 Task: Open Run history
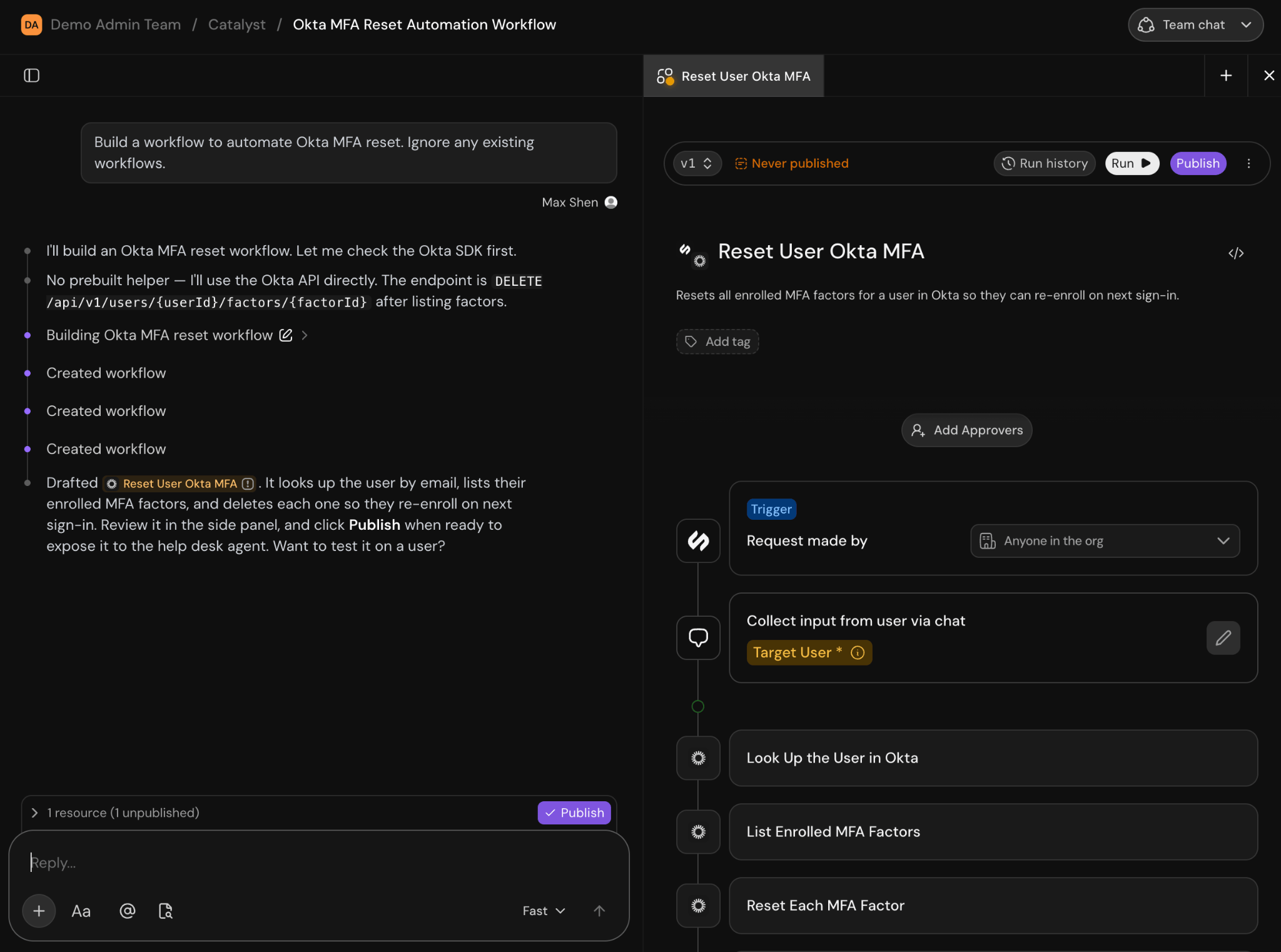1044,163
